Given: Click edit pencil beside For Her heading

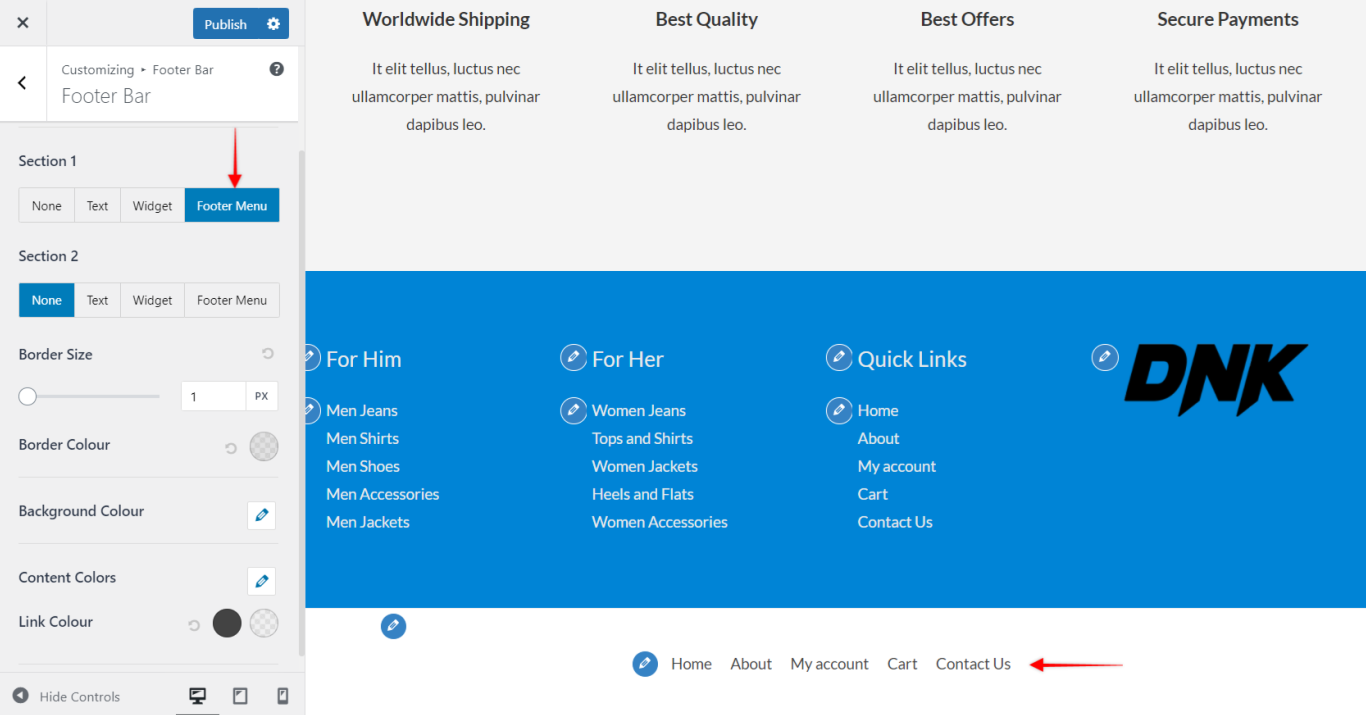Looking at the screenshot, I should click(574, 357).
